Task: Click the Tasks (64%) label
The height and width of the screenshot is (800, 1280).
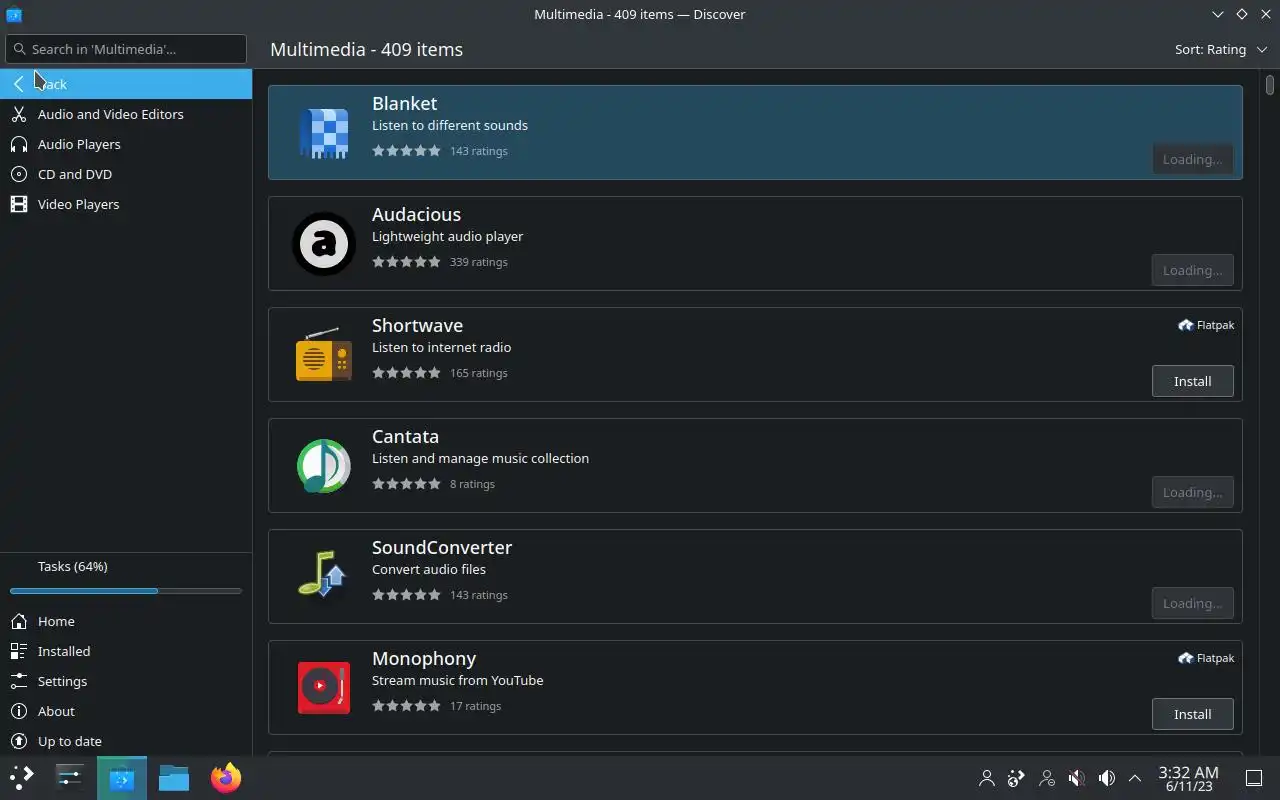Action: (x=72, y=566)
